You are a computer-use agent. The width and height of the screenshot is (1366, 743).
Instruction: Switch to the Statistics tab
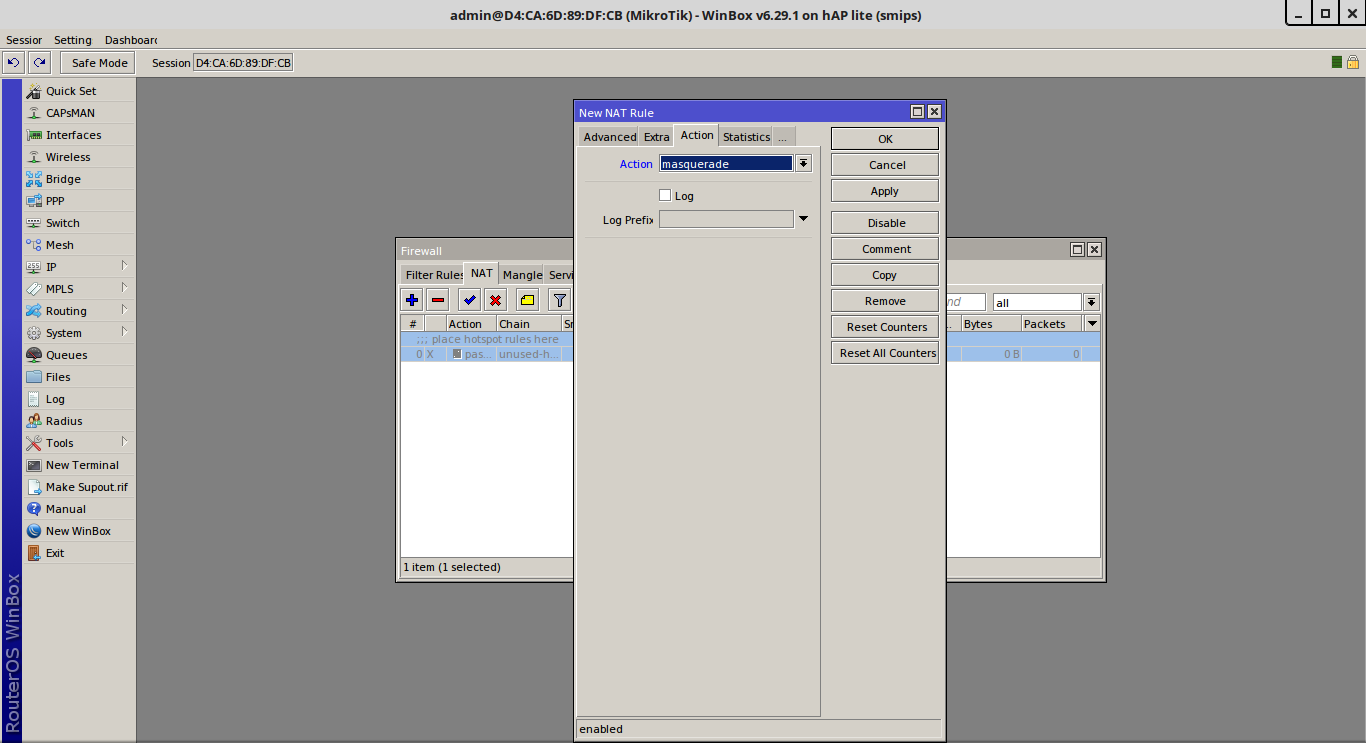(x=746, y=137)
